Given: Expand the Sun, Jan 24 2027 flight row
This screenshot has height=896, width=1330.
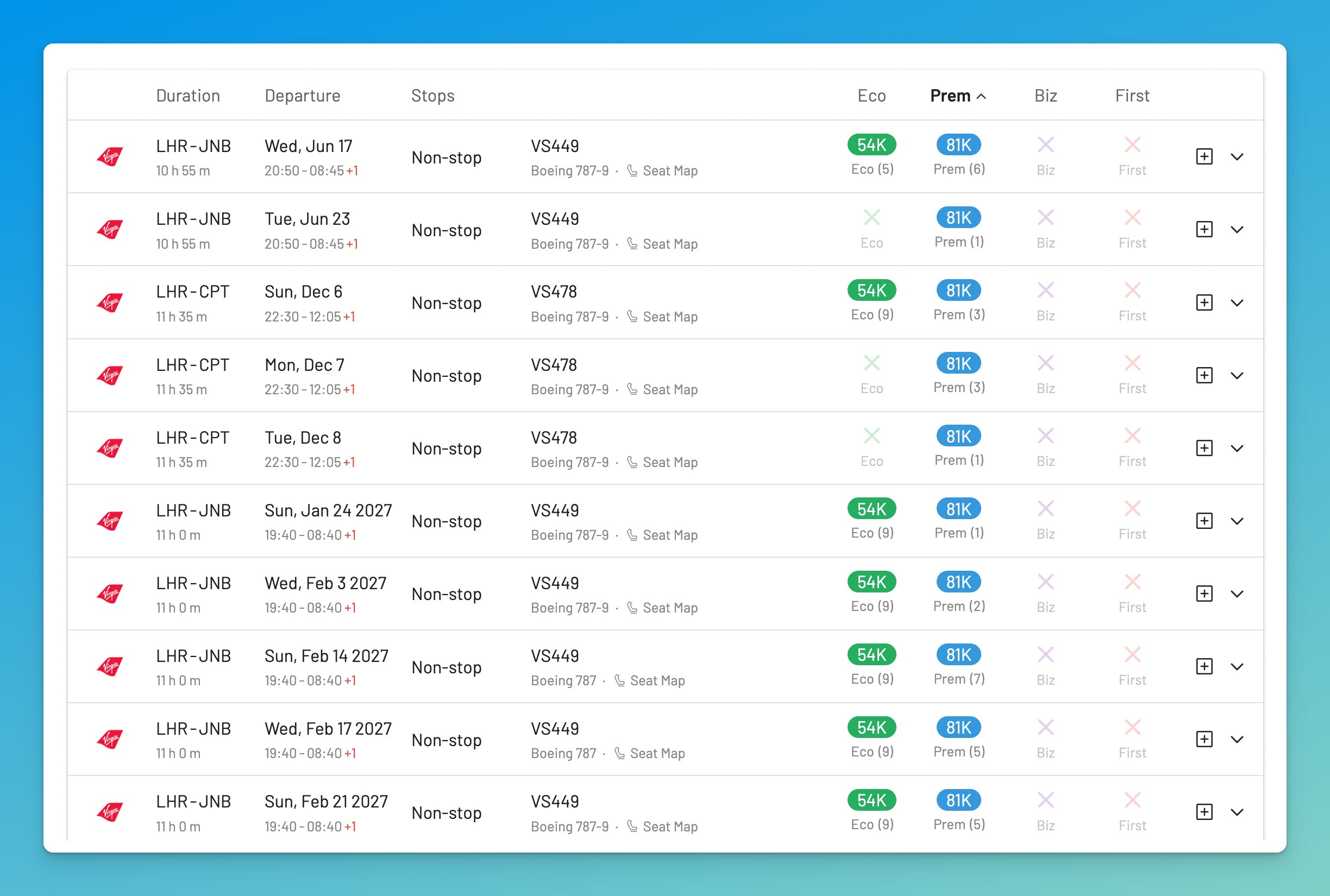Looking at the screenshot, I should point(1237,521).
